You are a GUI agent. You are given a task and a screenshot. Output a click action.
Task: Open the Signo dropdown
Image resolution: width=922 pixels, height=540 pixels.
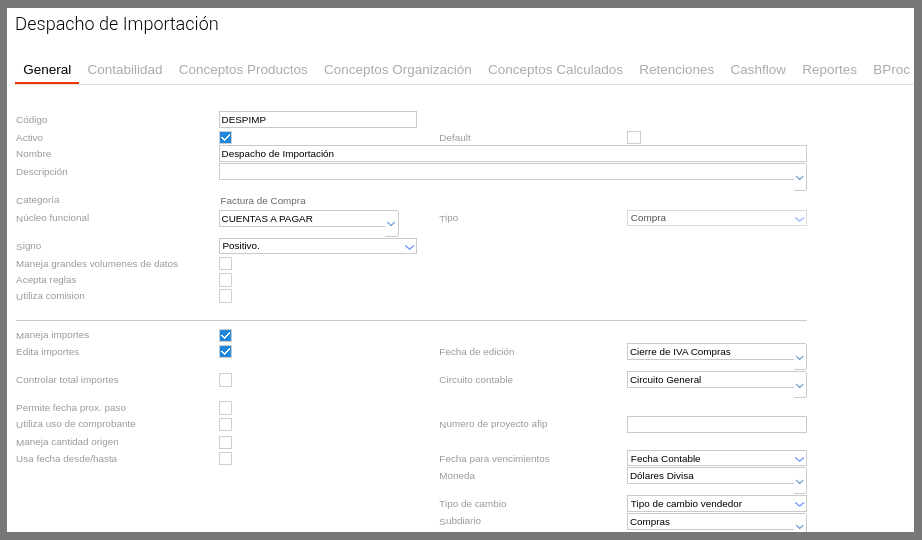pos(409,246)
